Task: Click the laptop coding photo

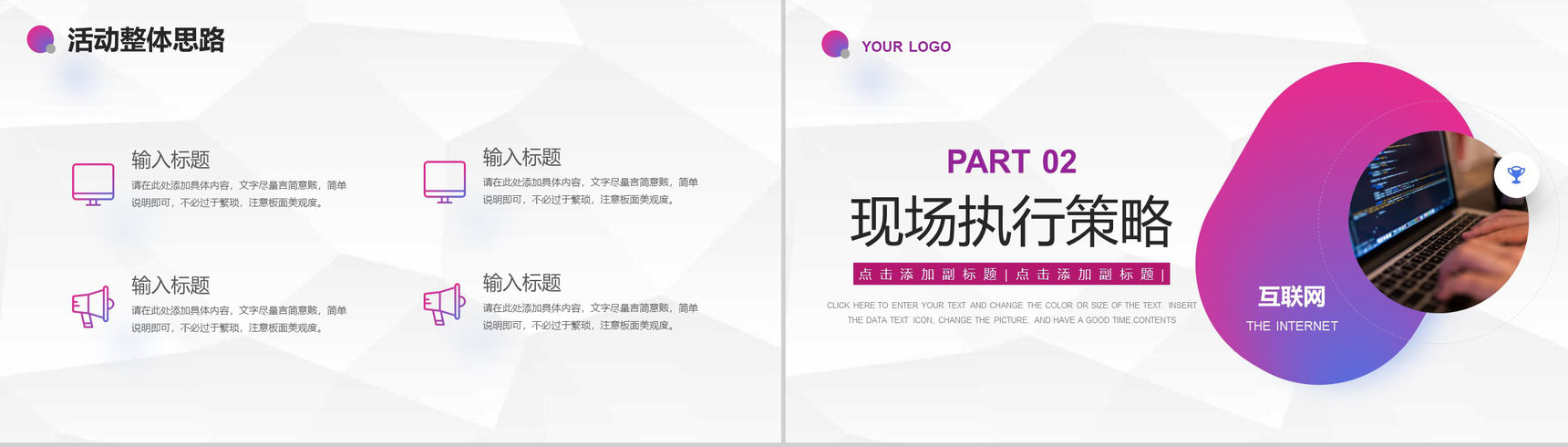Action: click(x=1439, y=222)
